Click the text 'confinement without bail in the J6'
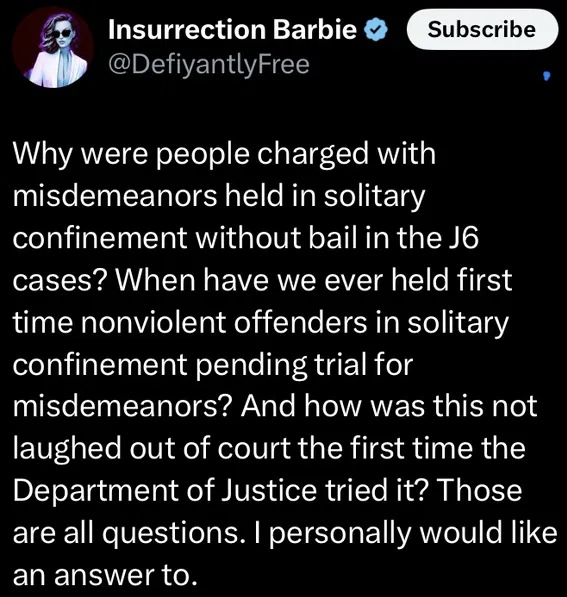The image size is (567, 597). pos(246,238)
